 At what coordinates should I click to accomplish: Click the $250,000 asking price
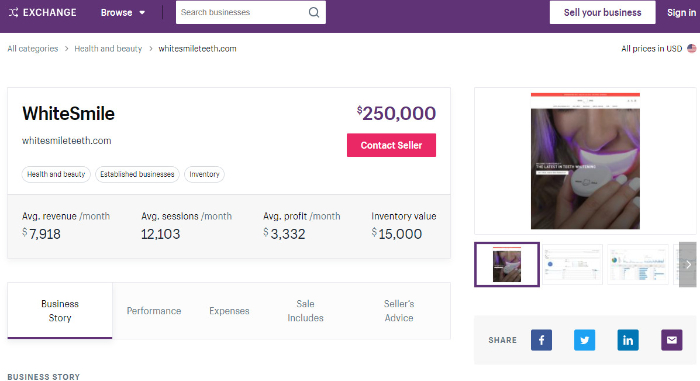(396, 113)
